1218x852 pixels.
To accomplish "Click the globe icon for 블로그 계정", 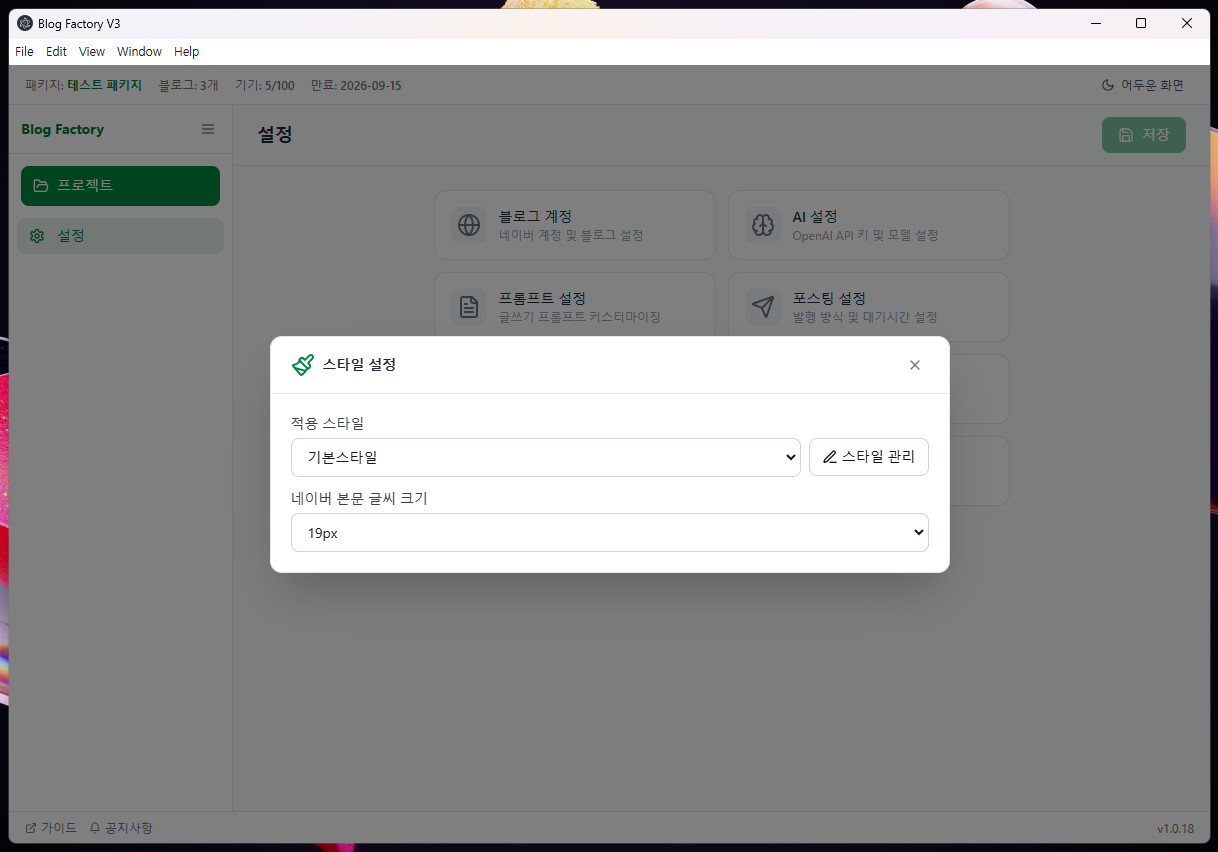I will (x=468, y=225).
